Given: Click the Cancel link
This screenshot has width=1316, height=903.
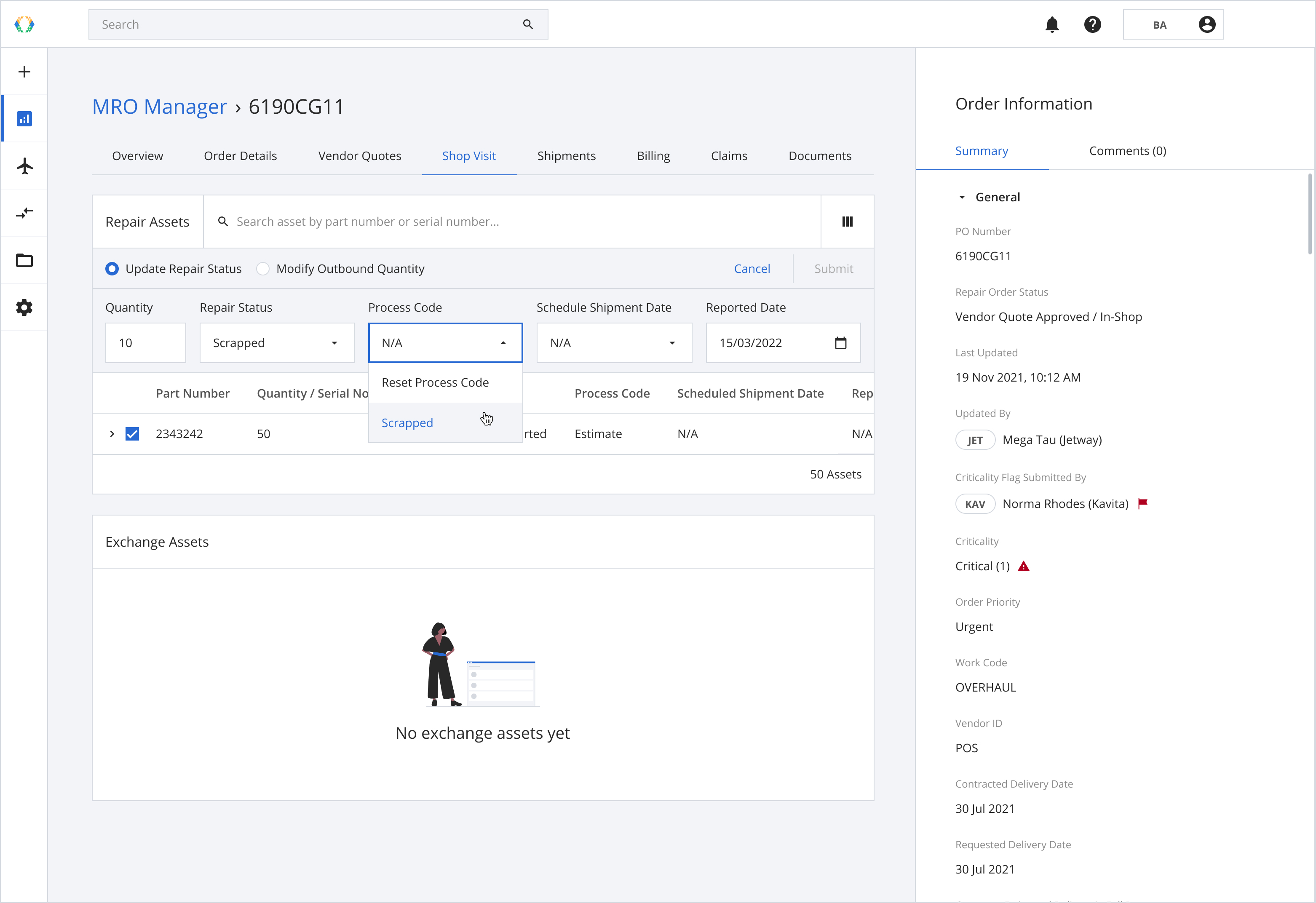Looking at the screenshot, I should tap(752, 268).
